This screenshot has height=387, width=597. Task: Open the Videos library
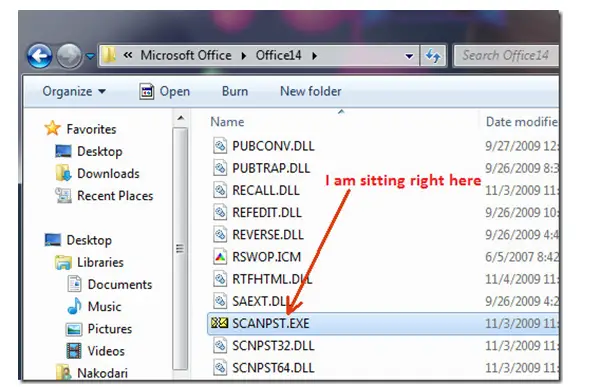point(106,351)
